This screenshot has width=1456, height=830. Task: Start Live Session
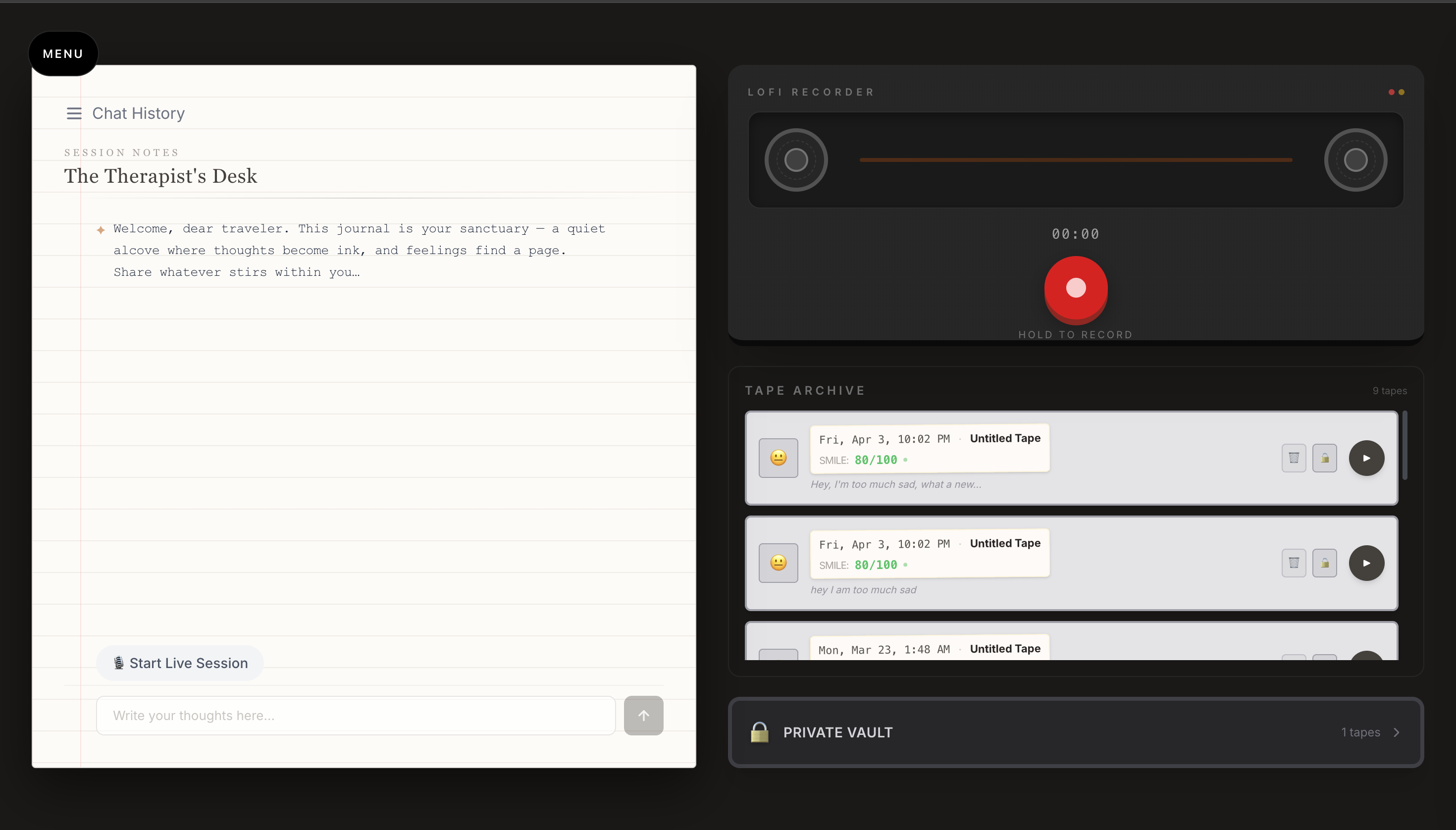[180, 663]
